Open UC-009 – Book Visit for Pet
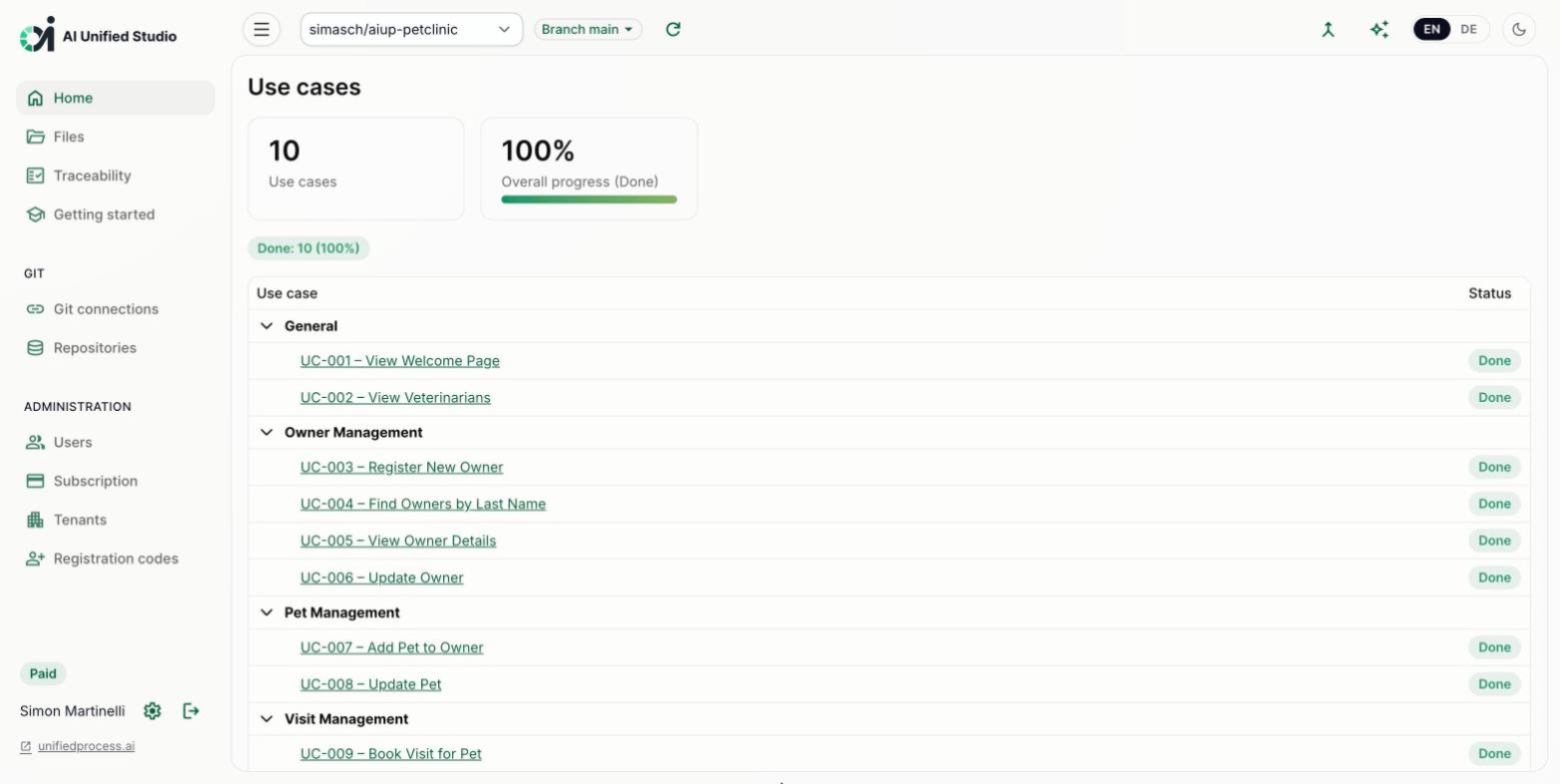 tap(391, 754)
